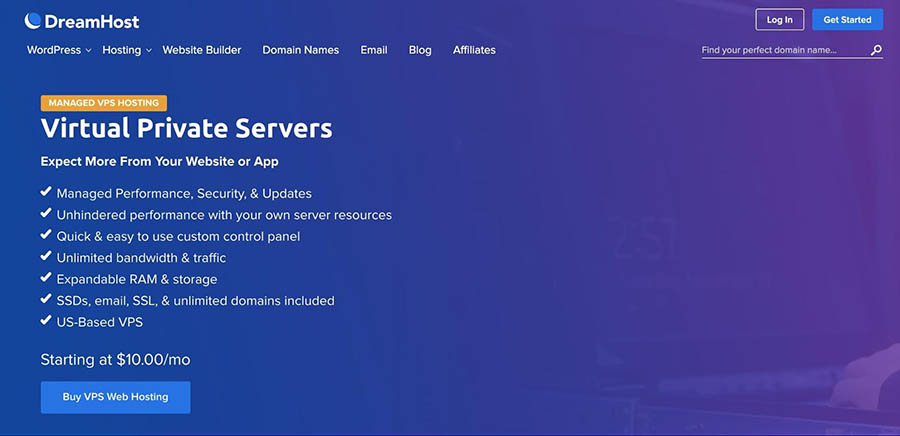
Task: Click 'Unhindered performance with your own server resources'
Action: coord(224,215)
